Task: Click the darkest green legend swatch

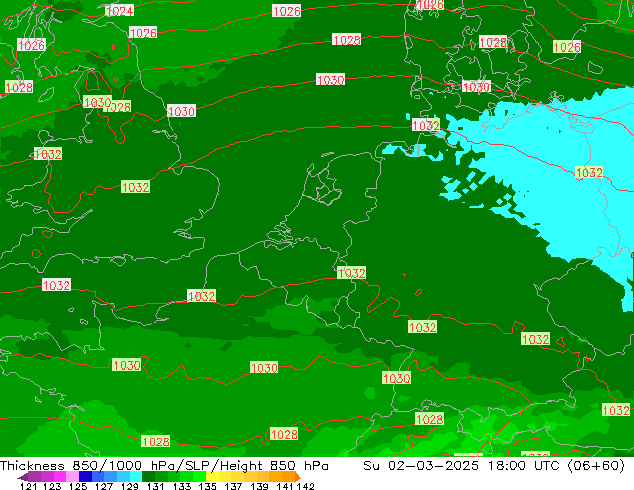Action: [x=148, y=476]
